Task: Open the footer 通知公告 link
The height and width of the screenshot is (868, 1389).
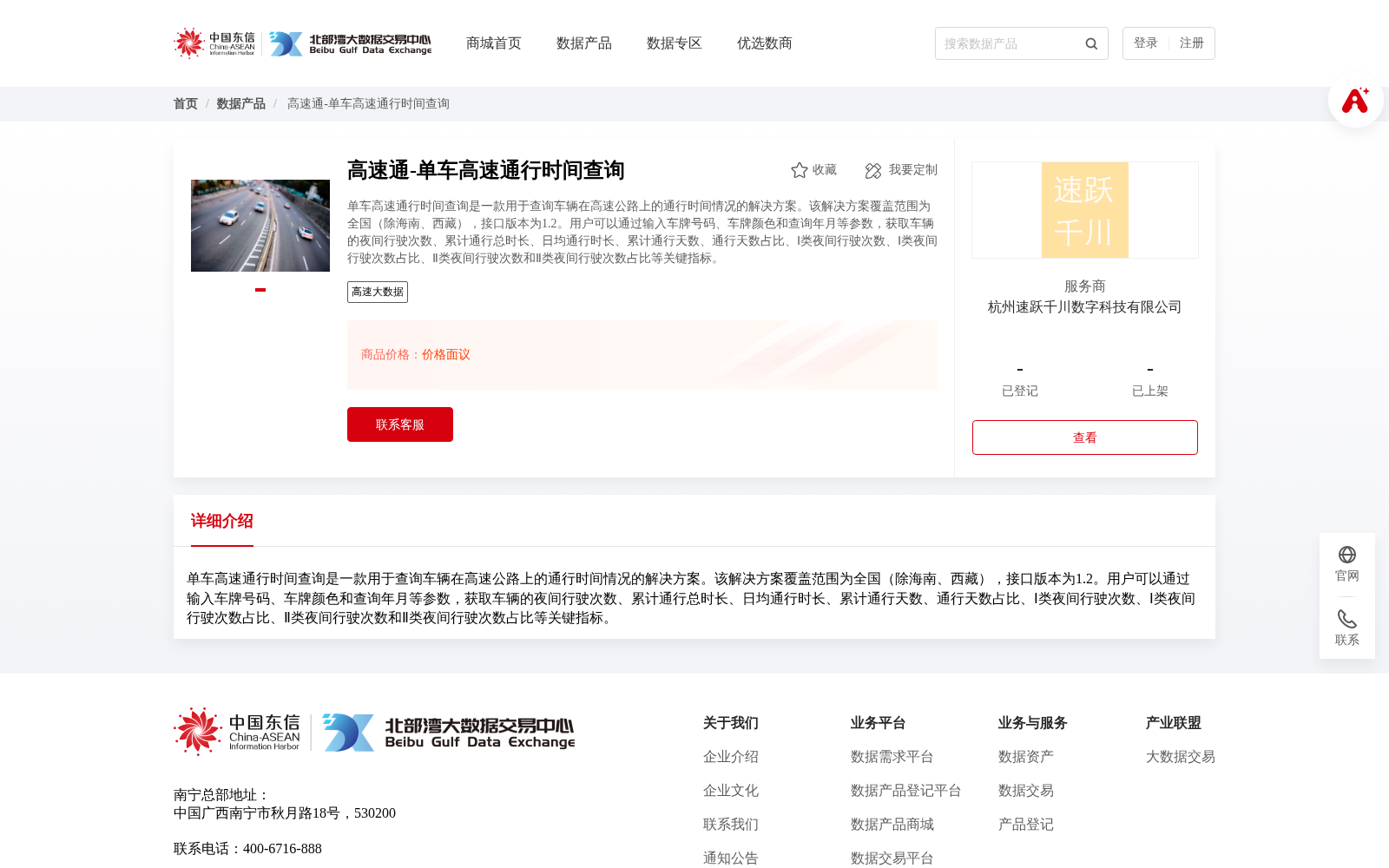Action: point(731,858)
